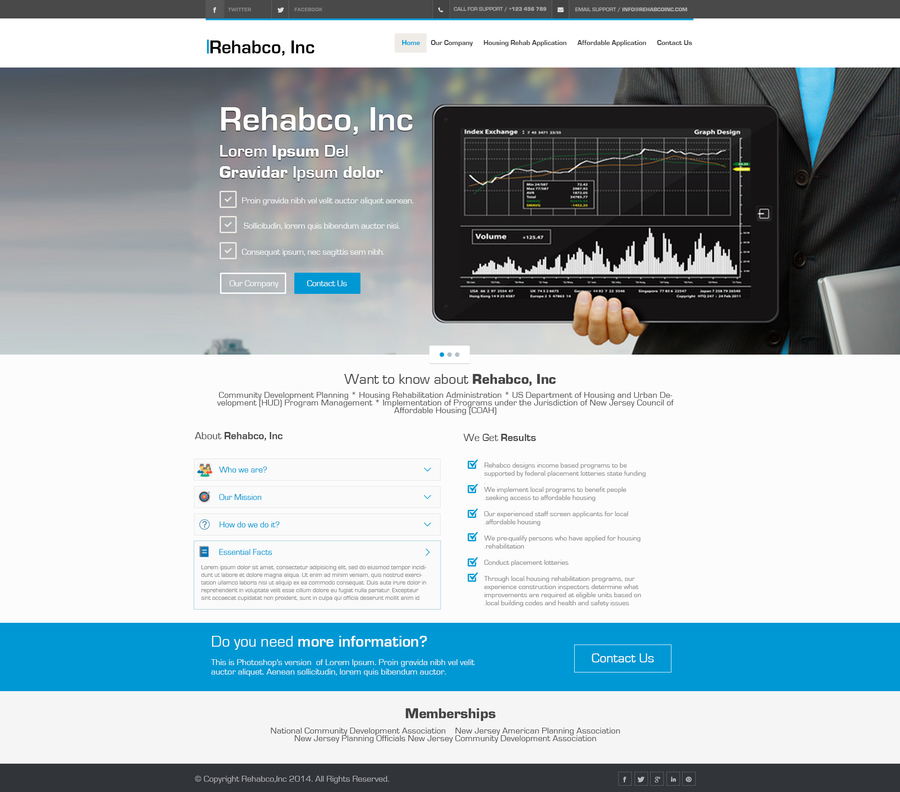Click the email envelope icon in the top bar
This screenshot has width=900, height=792.
pos(562,9)
